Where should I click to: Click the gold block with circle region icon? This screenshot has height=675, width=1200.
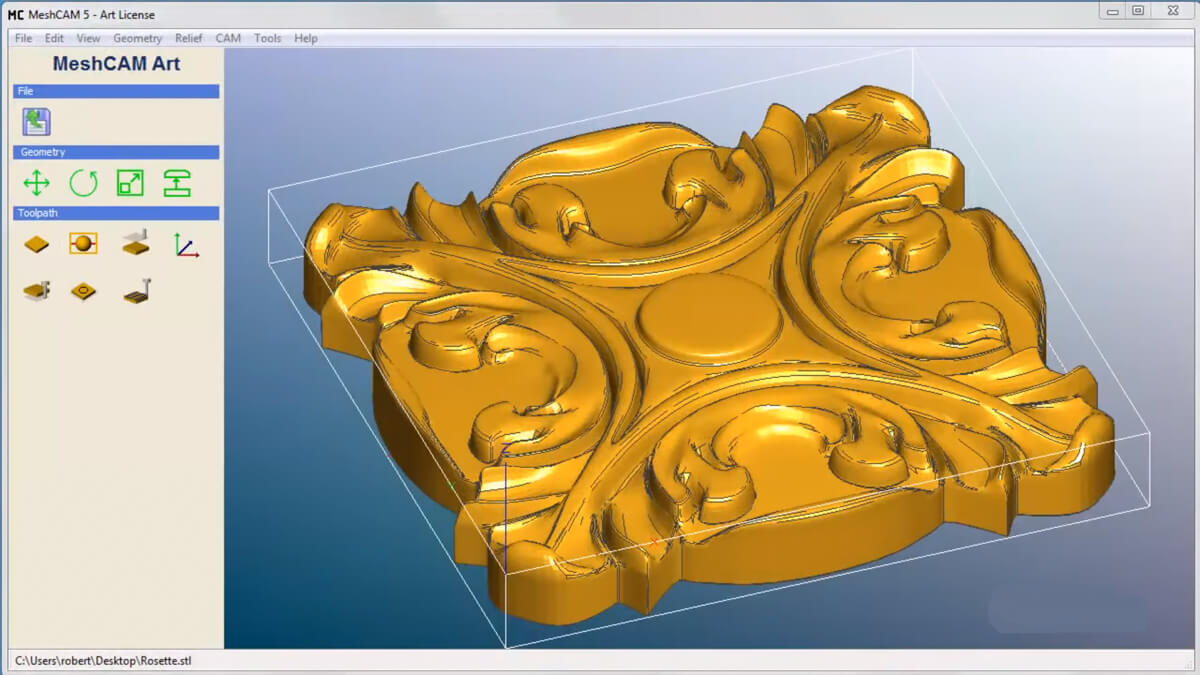tap(83, 291)
